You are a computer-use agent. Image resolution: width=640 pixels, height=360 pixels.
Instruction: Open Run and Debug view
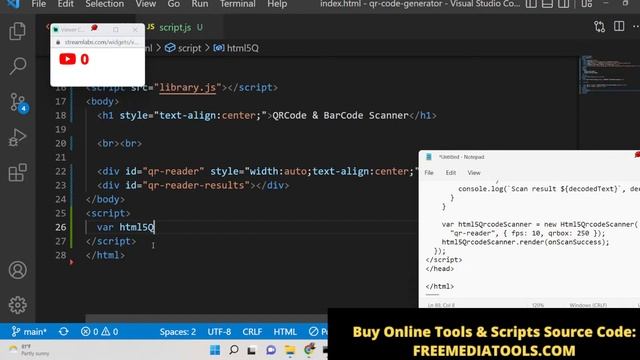[17, 137]
